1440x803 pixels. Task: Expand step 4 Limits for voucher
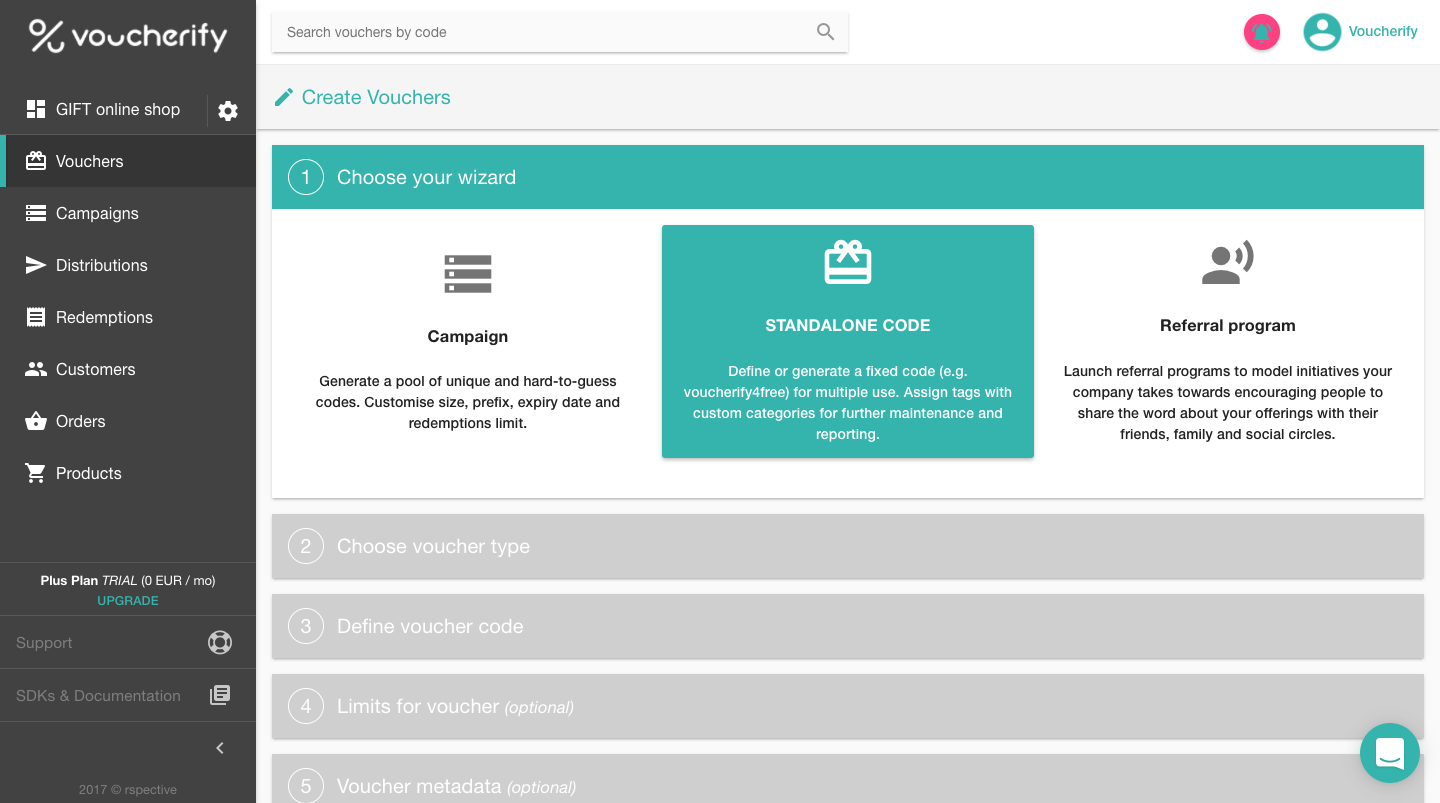pyautogui.click(x=848, y=706)
